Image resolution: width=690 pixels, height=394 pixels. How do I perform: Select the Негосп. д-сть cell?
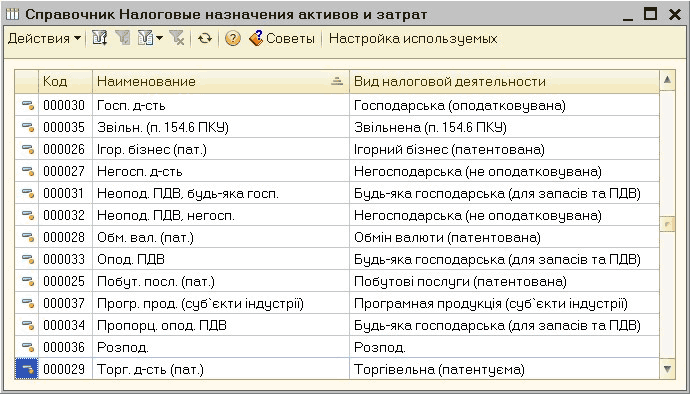click(x=221, y=171)
